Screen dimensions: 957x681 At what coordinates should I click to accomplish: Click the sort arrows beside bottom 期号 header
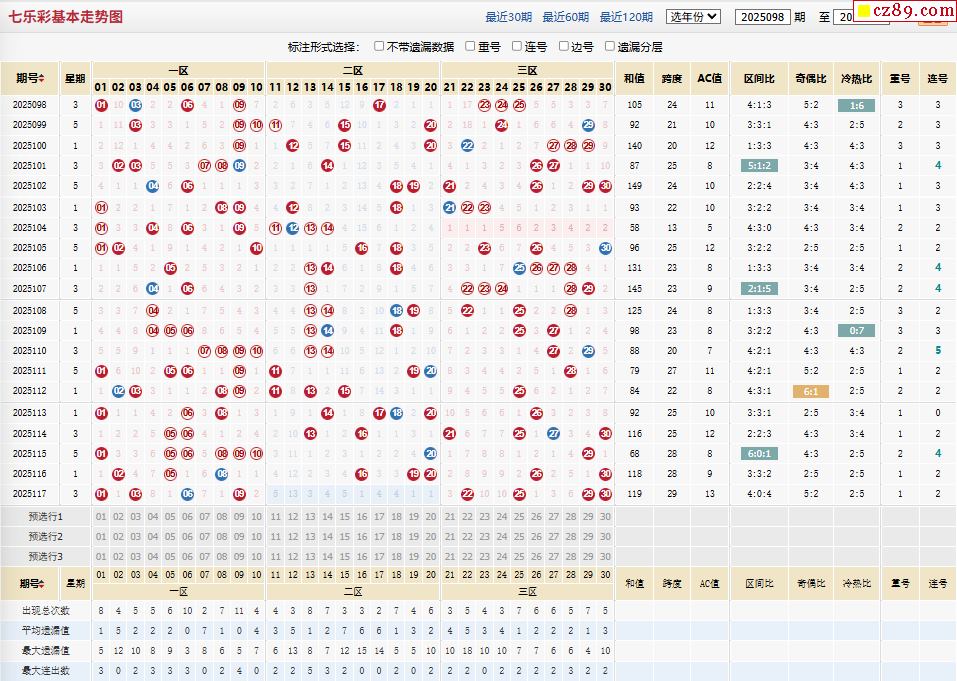coord(42,584)
